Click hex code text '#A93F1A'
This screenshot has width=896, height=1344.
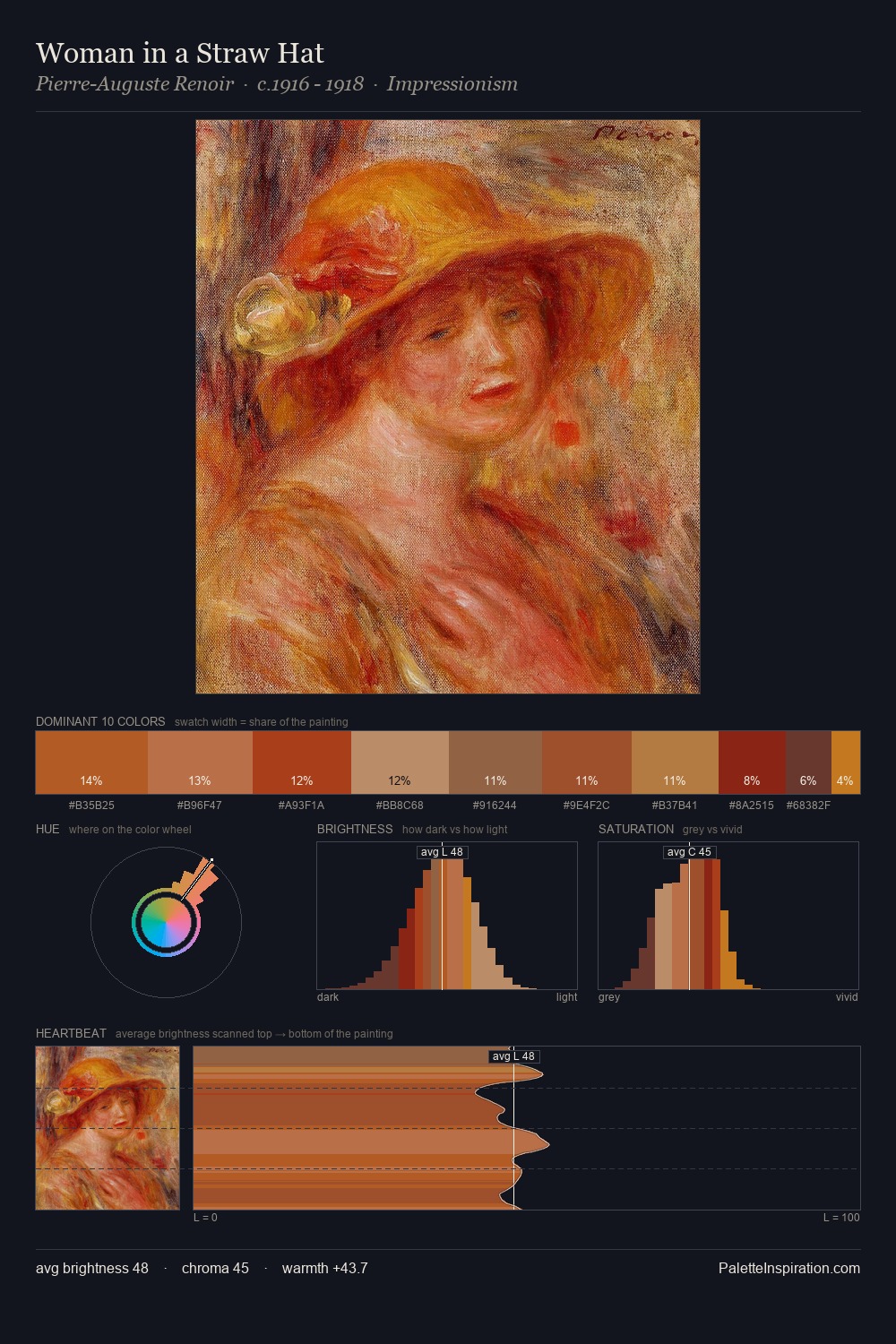click(302, 806)
